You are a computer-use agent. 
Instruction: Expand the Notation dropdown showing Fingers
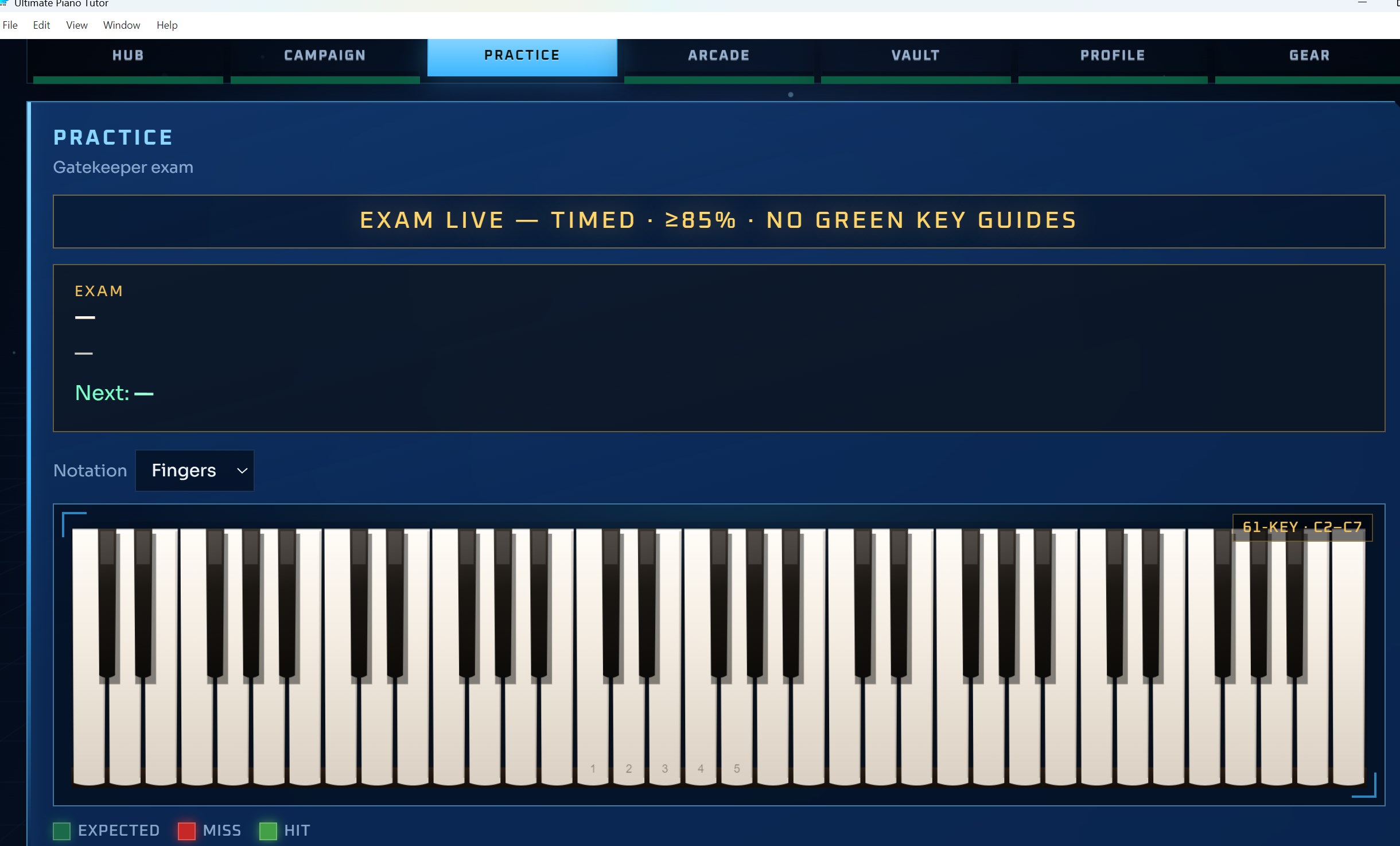(x=195, y=471)
